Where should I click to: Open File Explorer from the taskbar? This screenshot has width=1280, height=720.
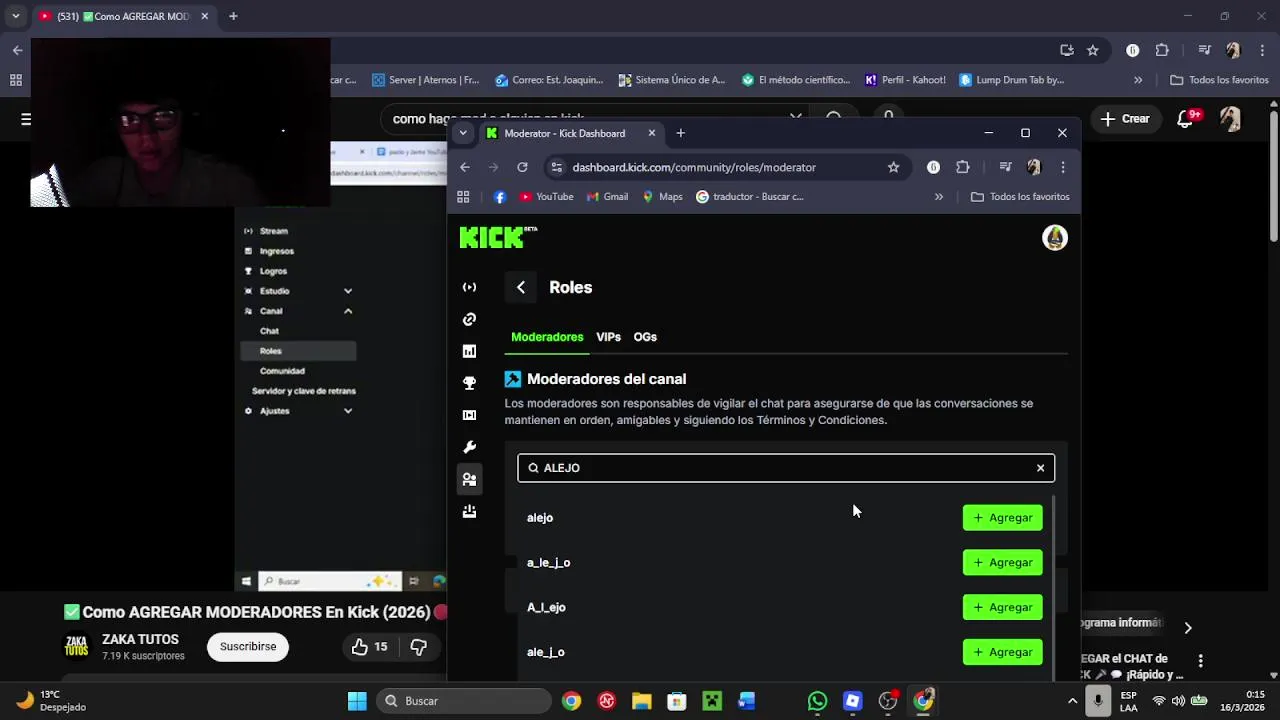642,701
